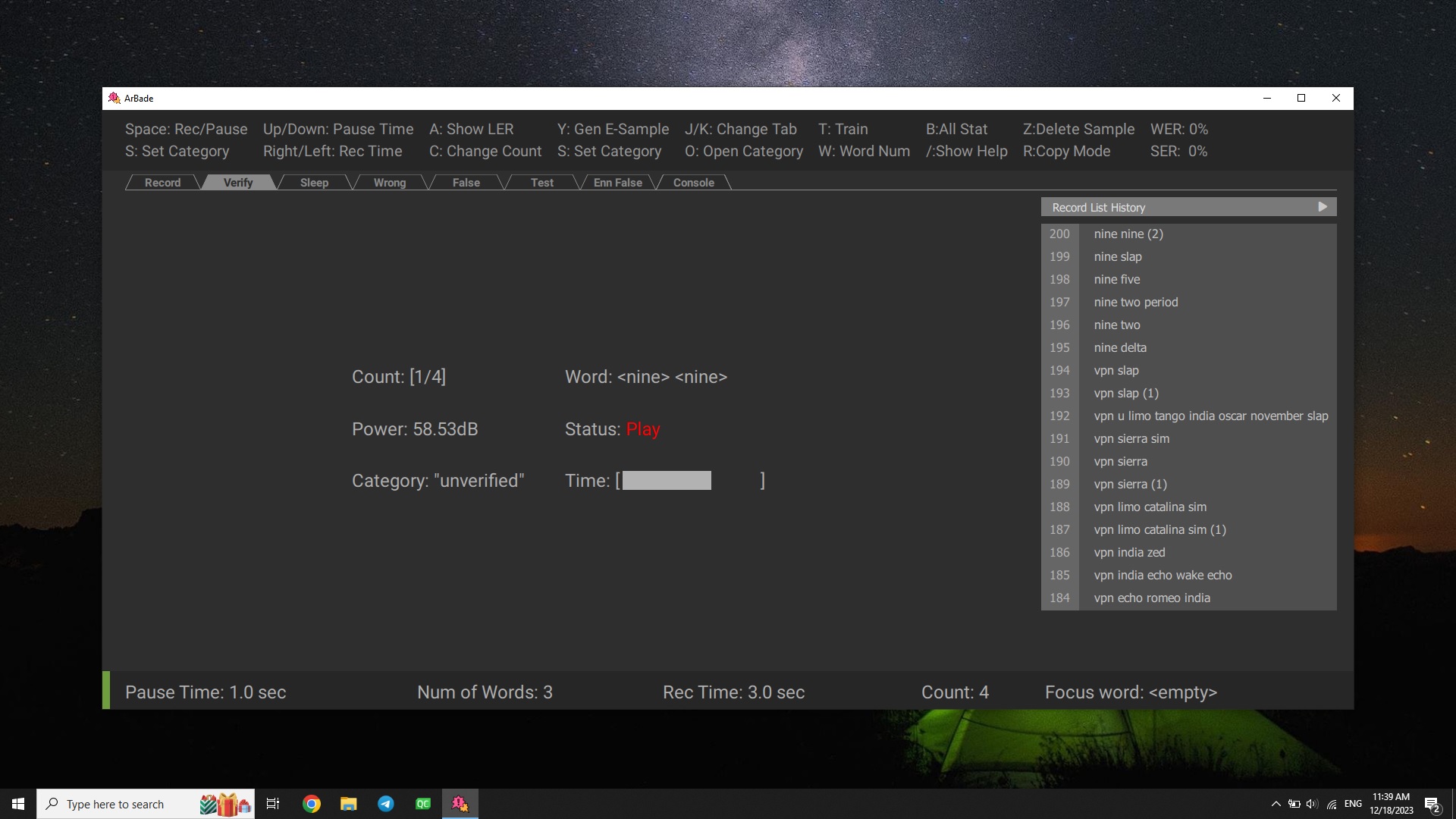Click the ArBade taskbar icon
This screenshot has height=819, width=1456.
coord(460,804)
